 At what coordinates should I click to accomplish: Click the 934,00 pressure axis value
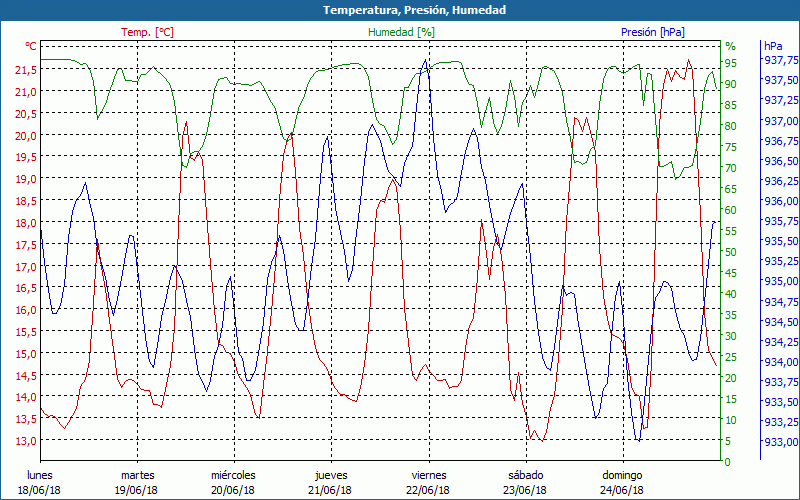pyautogui.click(x=780, y=362)
